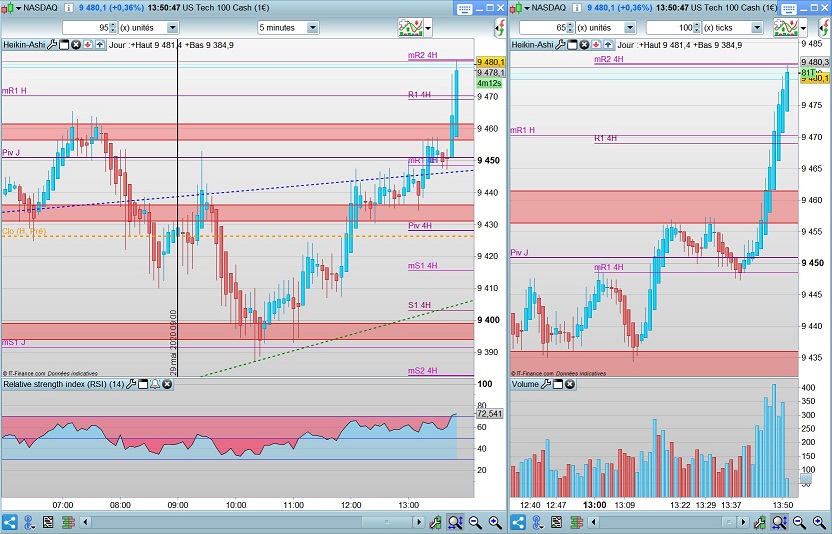Toggle the RSI panel window icon
The image size is (832, 534).
pos(143,384)
